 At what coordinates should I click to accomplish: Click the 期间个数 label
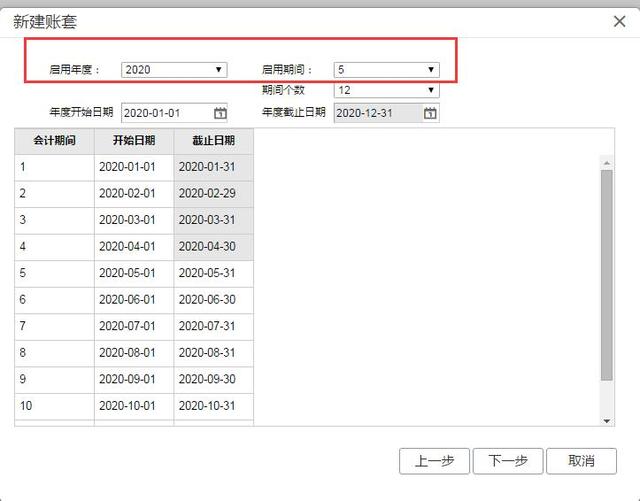tap(283, 90)
